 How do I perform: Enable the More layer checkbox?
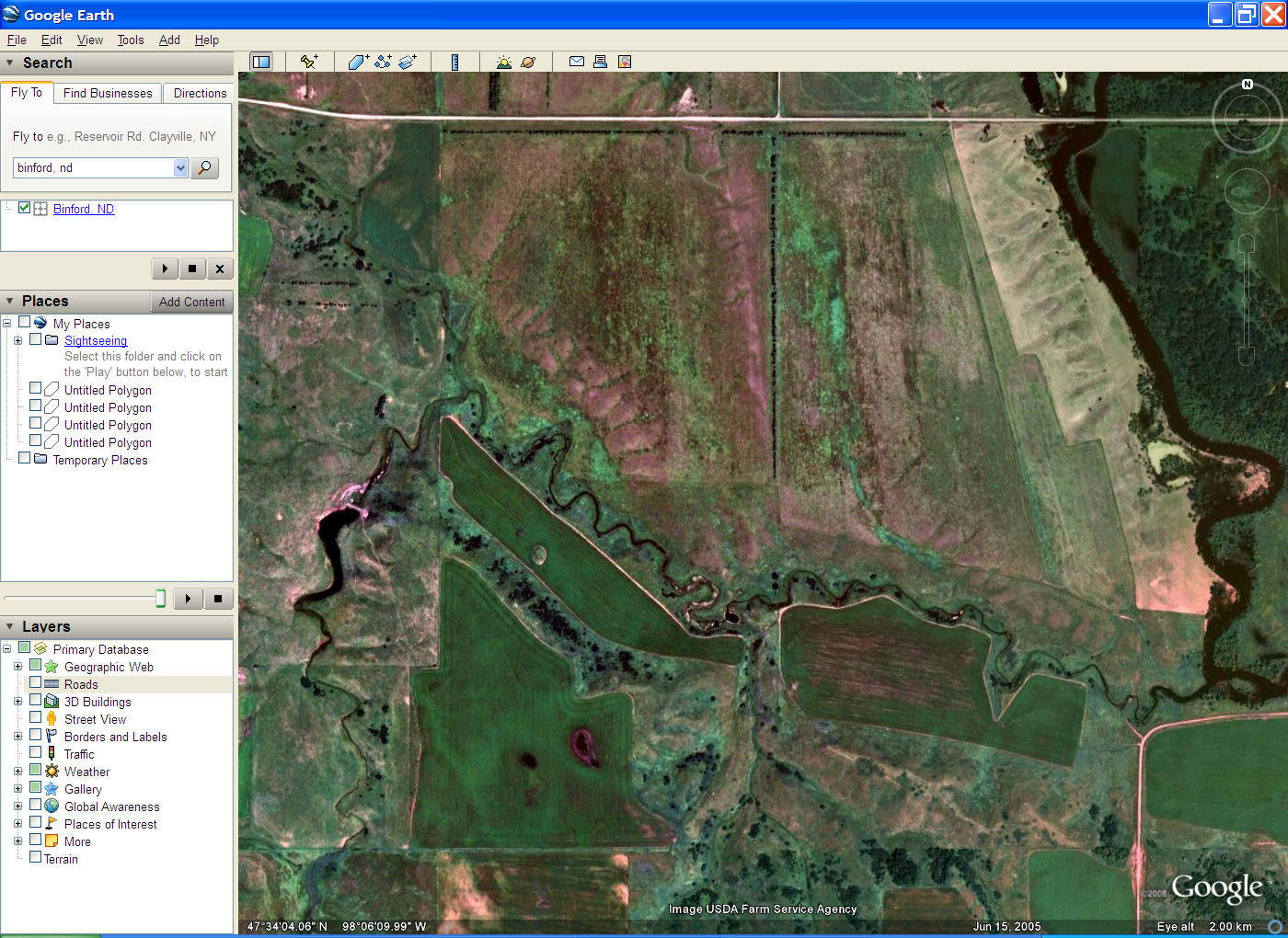[x=35, y=840]
